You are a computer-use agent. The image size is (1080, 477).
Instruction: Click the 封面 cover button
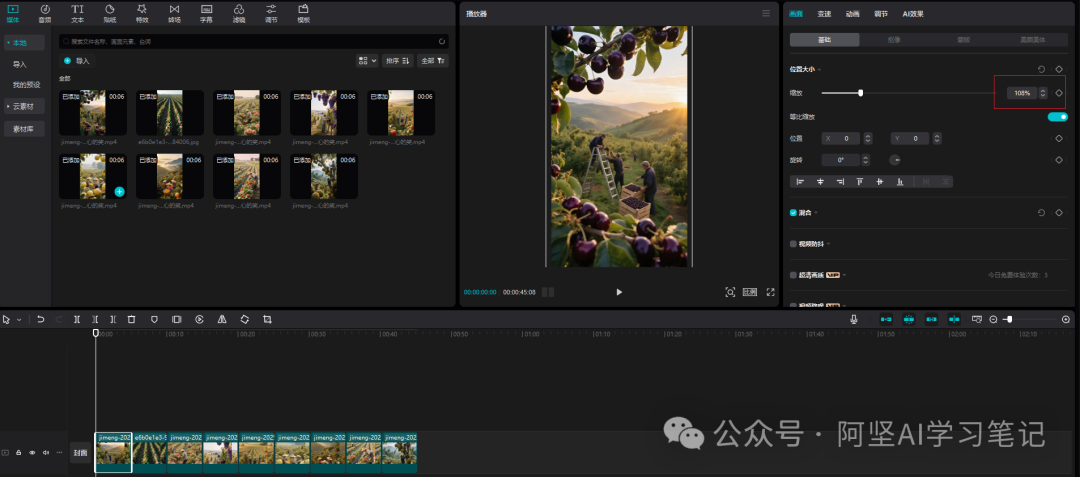point(81,452)
